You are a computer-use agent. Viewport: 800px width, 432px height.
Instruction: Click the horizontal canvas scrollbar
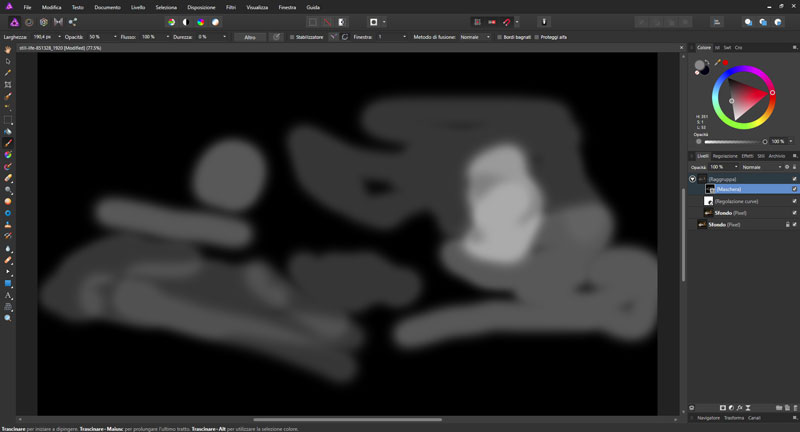tap(347, 420)
